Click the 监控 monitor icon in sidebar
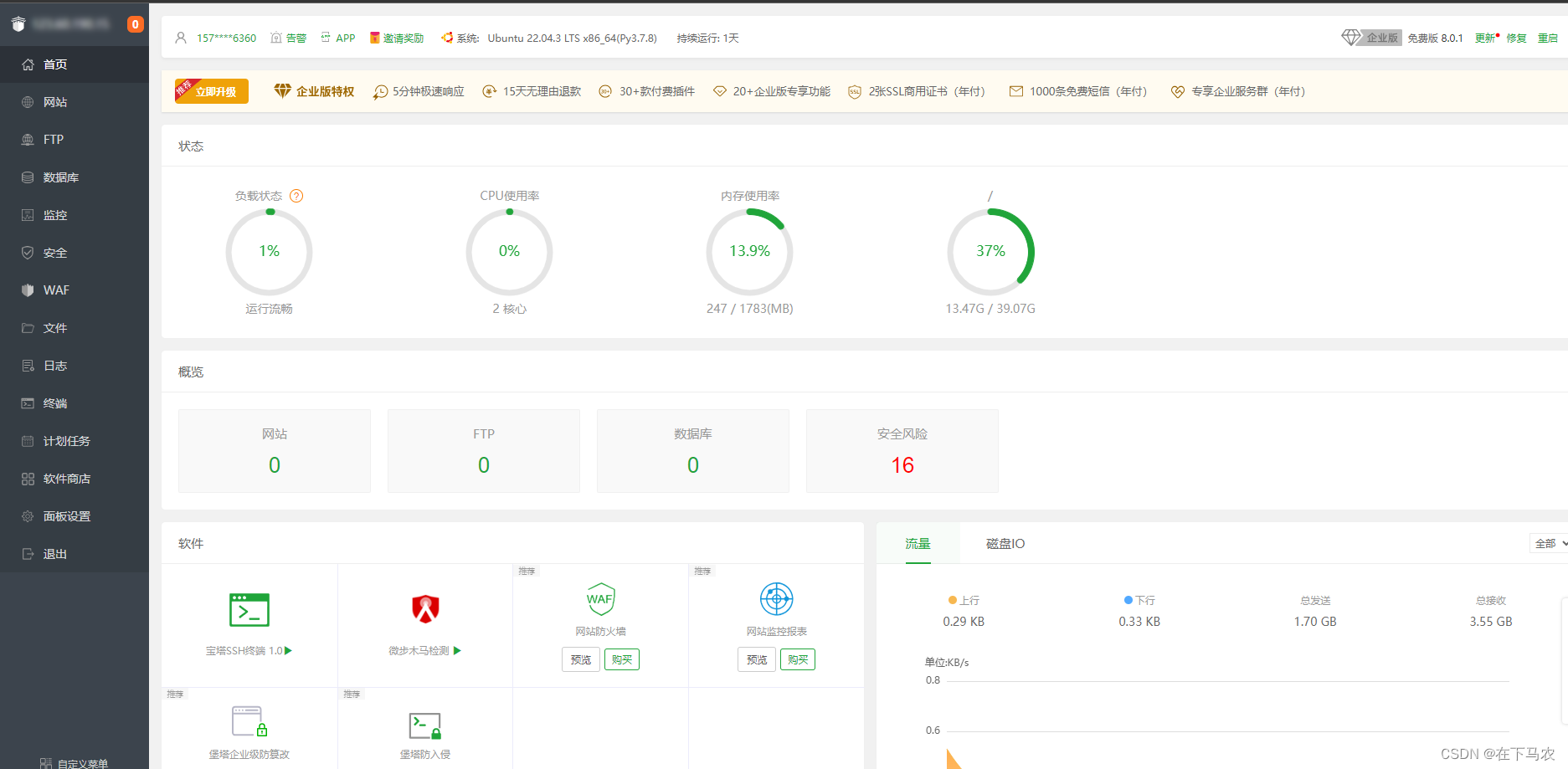Viewport: 1568px width, 769px height. click(28, 215)
